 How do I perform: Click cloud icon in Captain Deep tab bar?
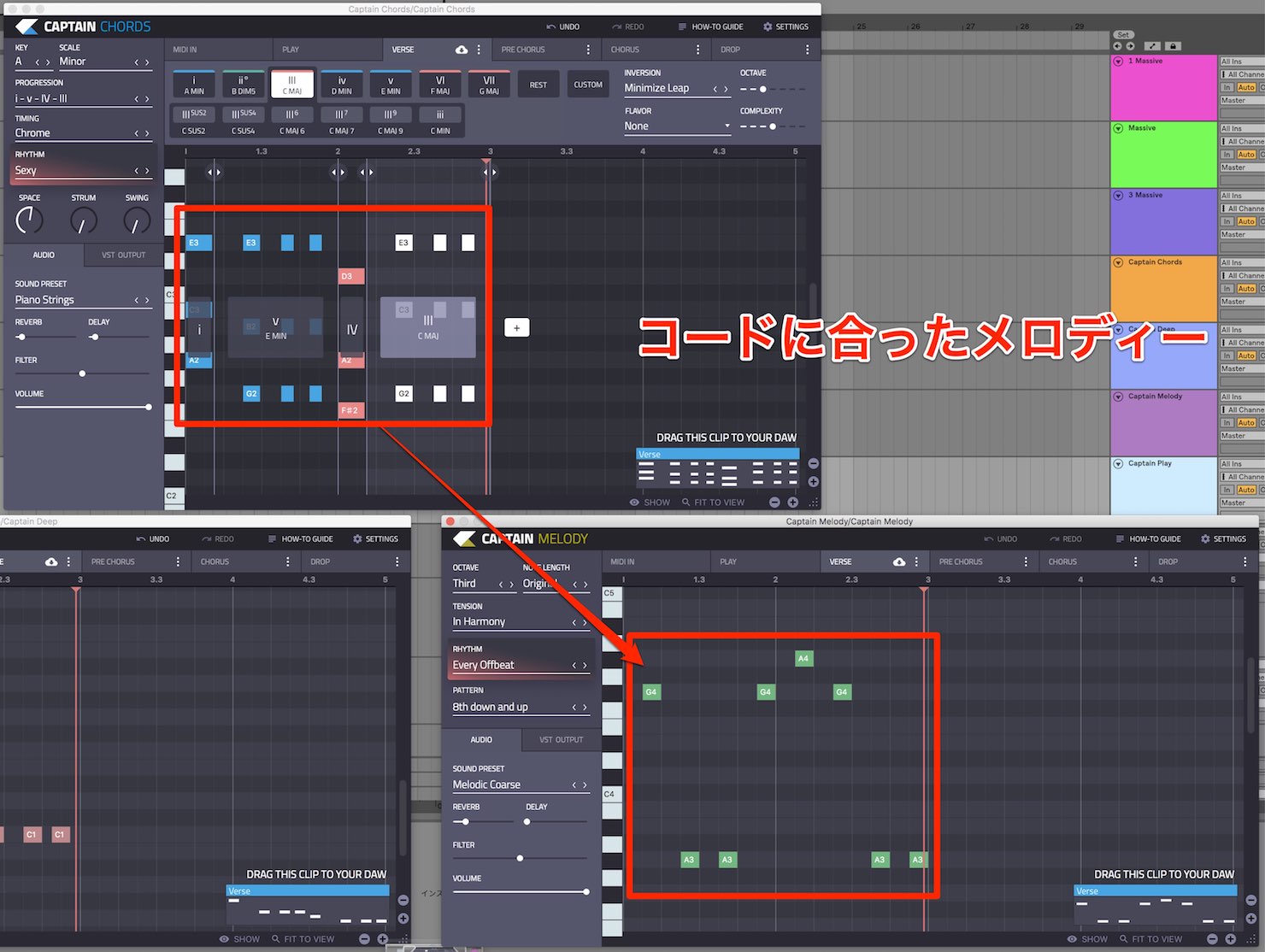point(51,561)
